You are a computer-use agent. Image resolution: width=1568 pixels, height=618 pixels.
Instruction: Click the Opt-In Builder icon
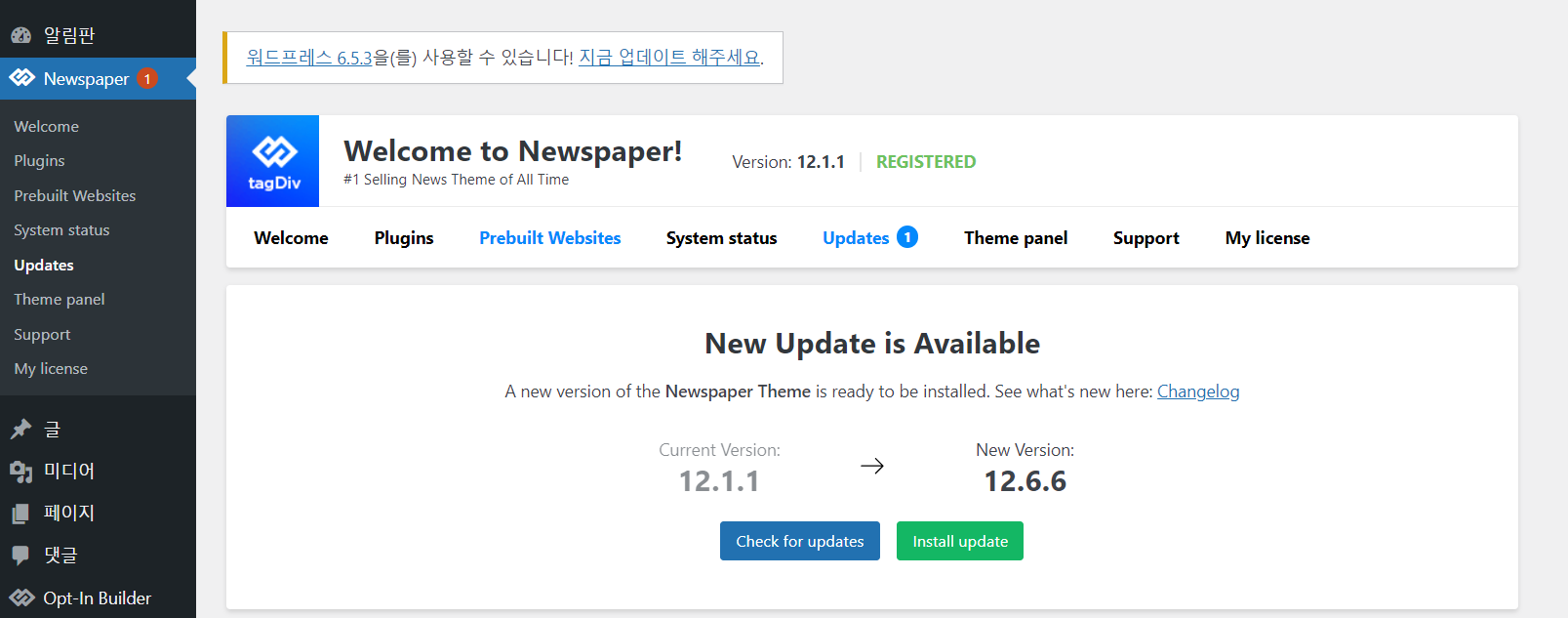point(21,597)
